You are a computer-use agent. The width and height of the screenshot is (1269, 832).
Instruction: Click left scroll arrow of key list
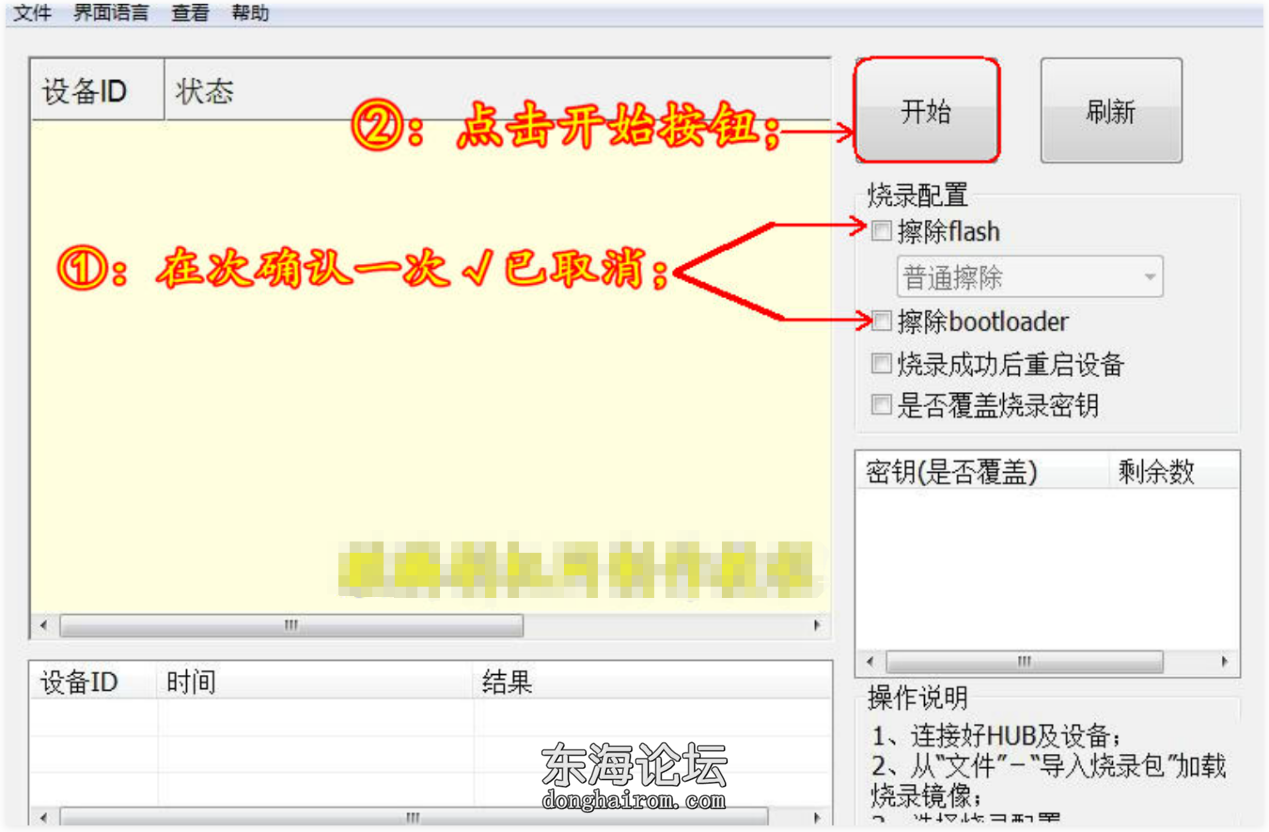(x=869, y=662)
